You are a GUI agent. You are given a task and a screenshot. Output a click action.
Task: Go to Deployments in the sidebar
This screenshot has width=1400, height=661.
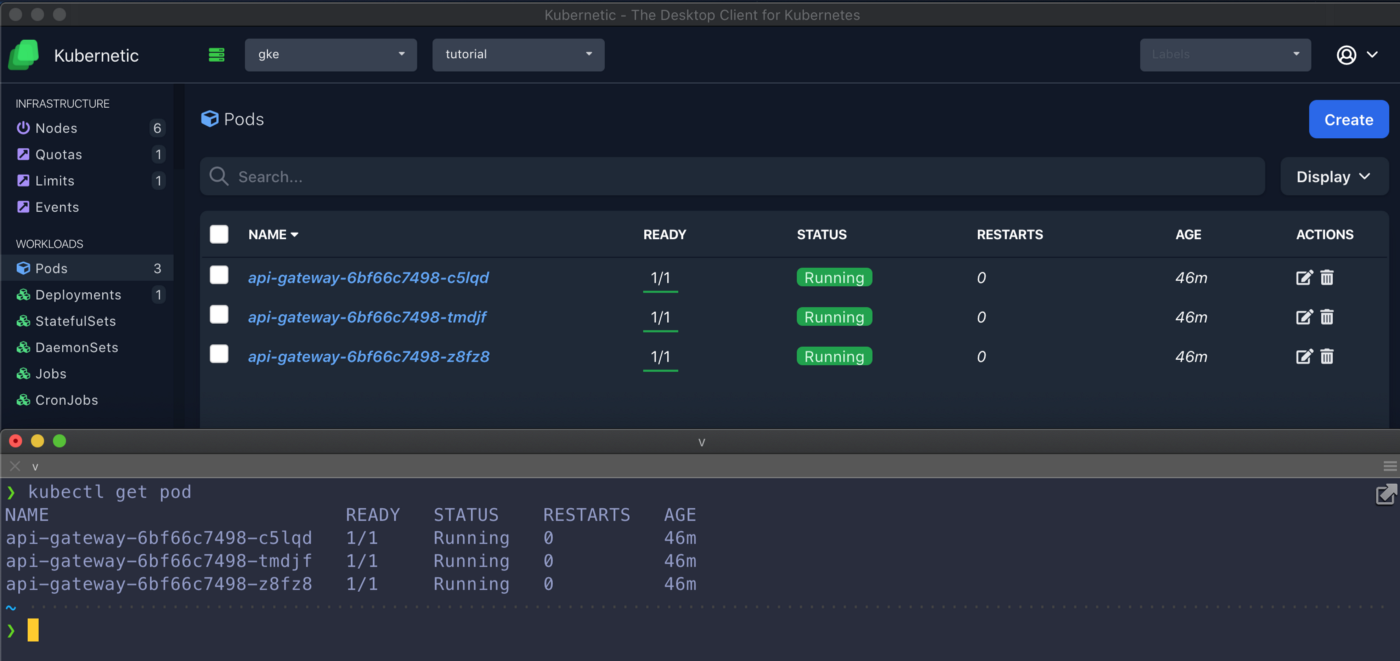pos(78,295)
